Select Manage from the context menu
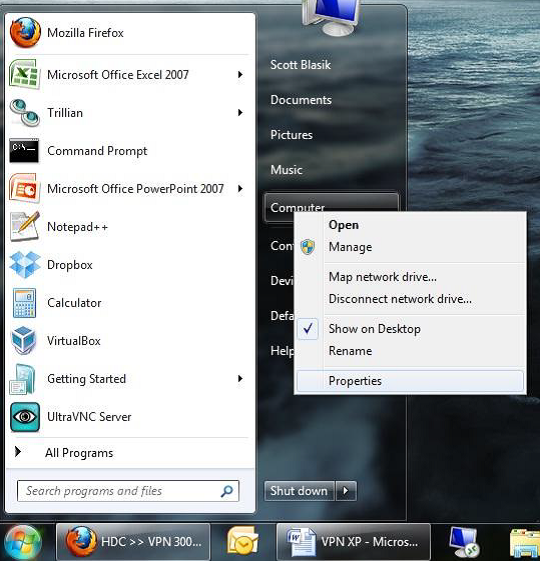 350,247
